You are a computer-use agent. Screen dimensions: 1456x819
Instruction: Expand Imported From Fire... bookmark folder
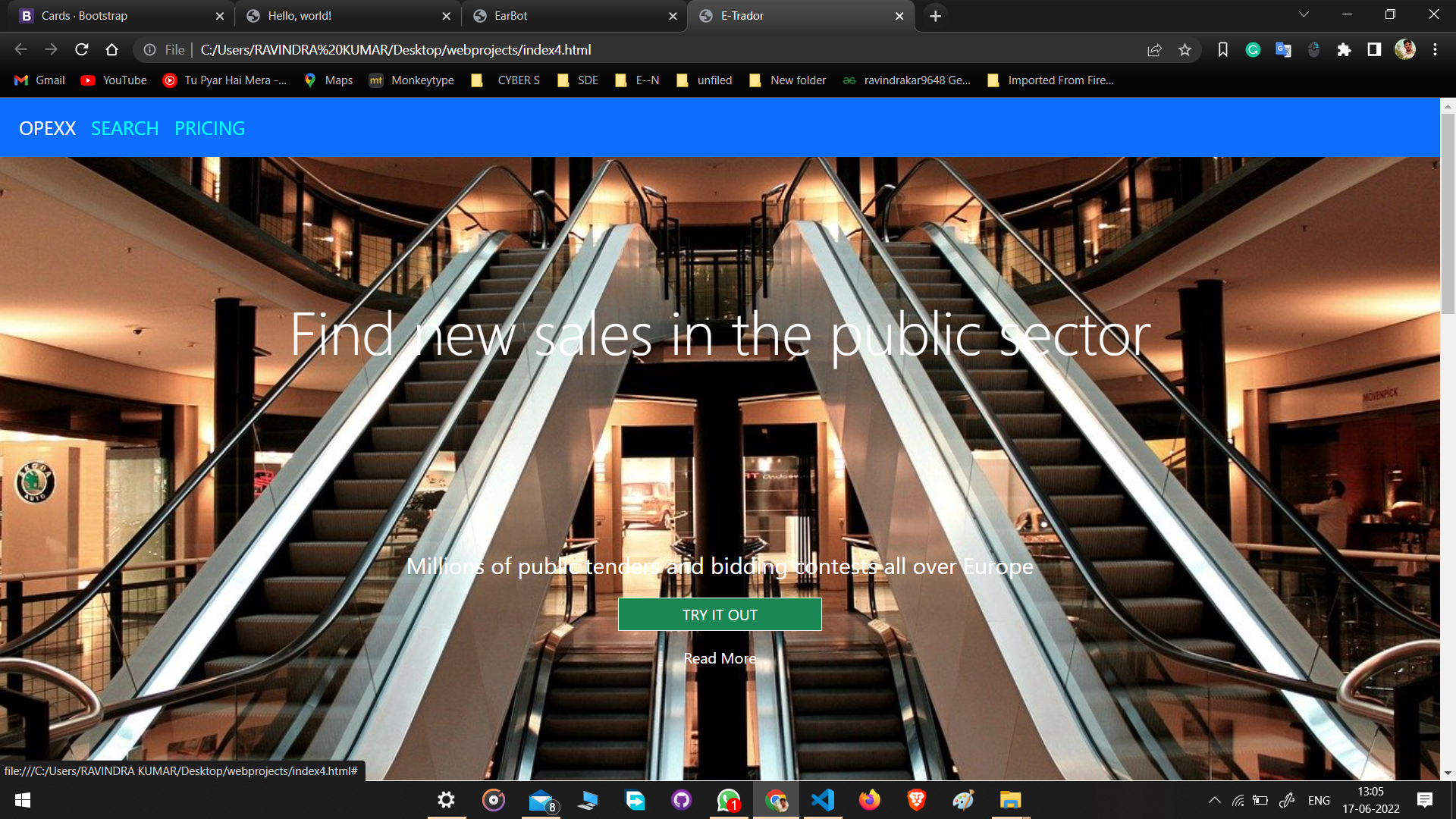(x=1050, y=80)
